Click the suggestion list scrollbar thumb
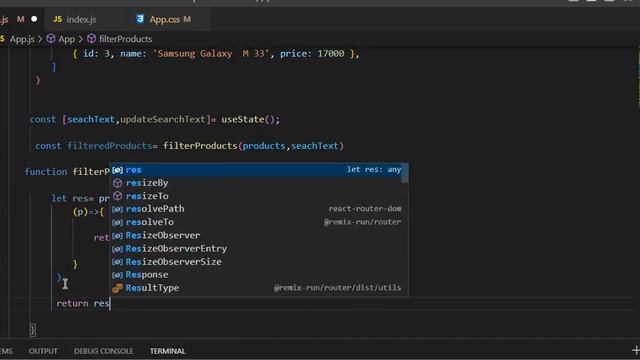 [404, 173]
